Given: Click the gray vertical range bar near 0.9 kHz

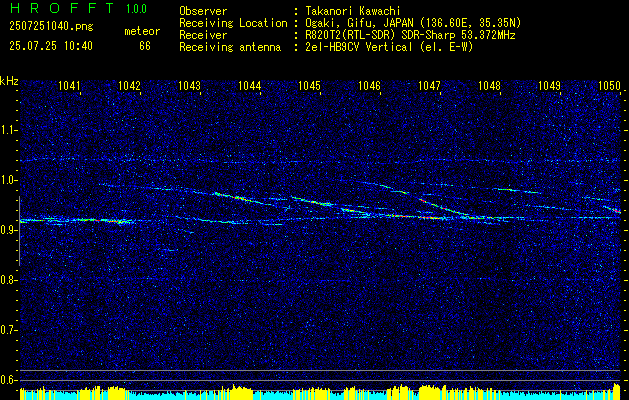Looking at the screenshot, I should tap(19, 231).
